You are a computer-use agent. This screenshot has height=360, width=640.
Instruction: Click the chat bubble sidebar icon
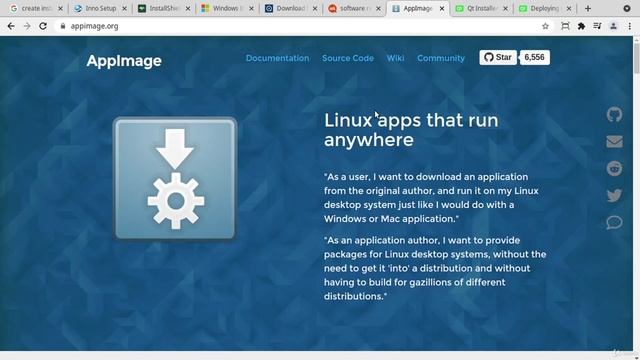[614, 222]
